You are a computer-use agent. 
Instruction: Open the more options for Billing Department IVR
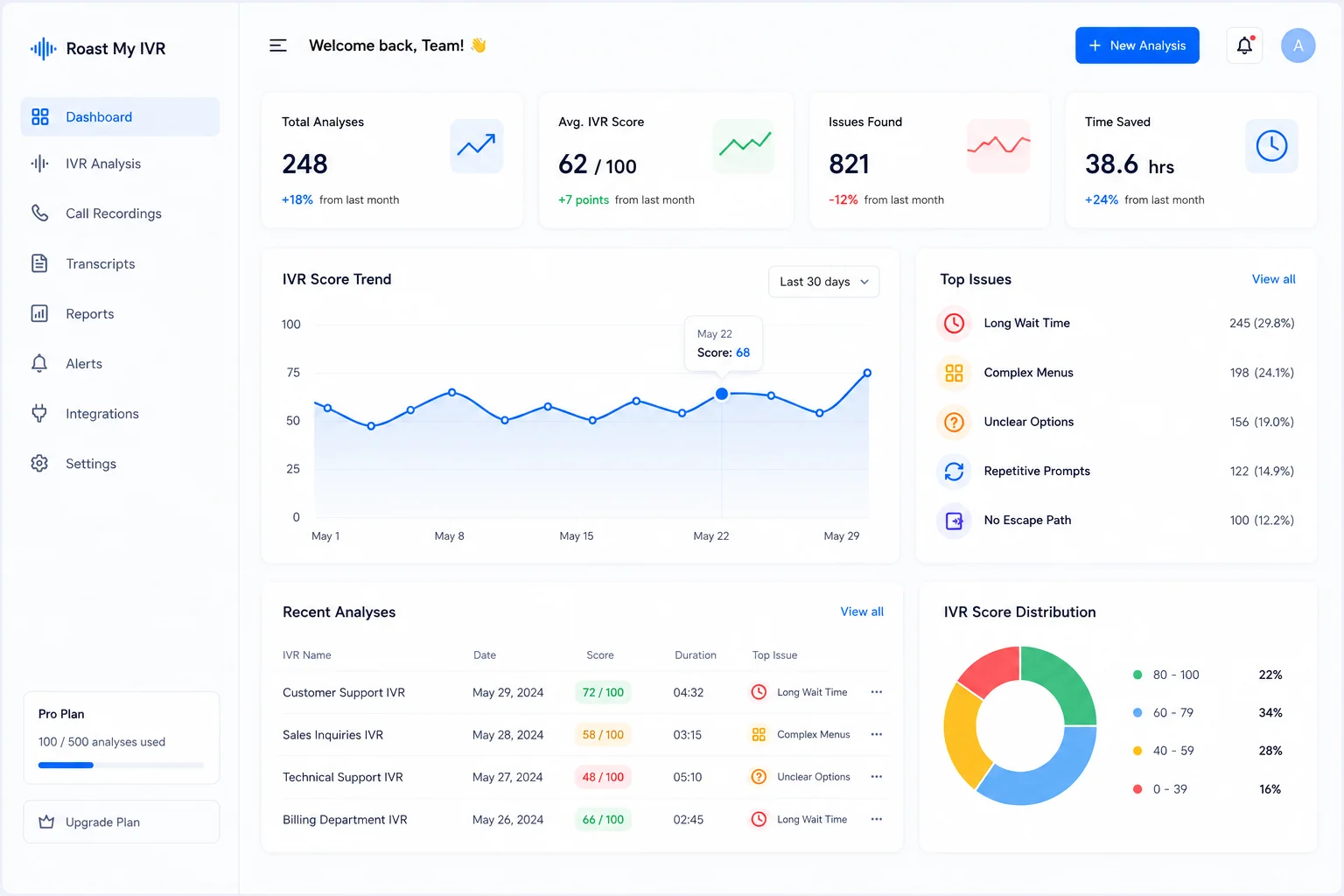[x=877, y=820]
